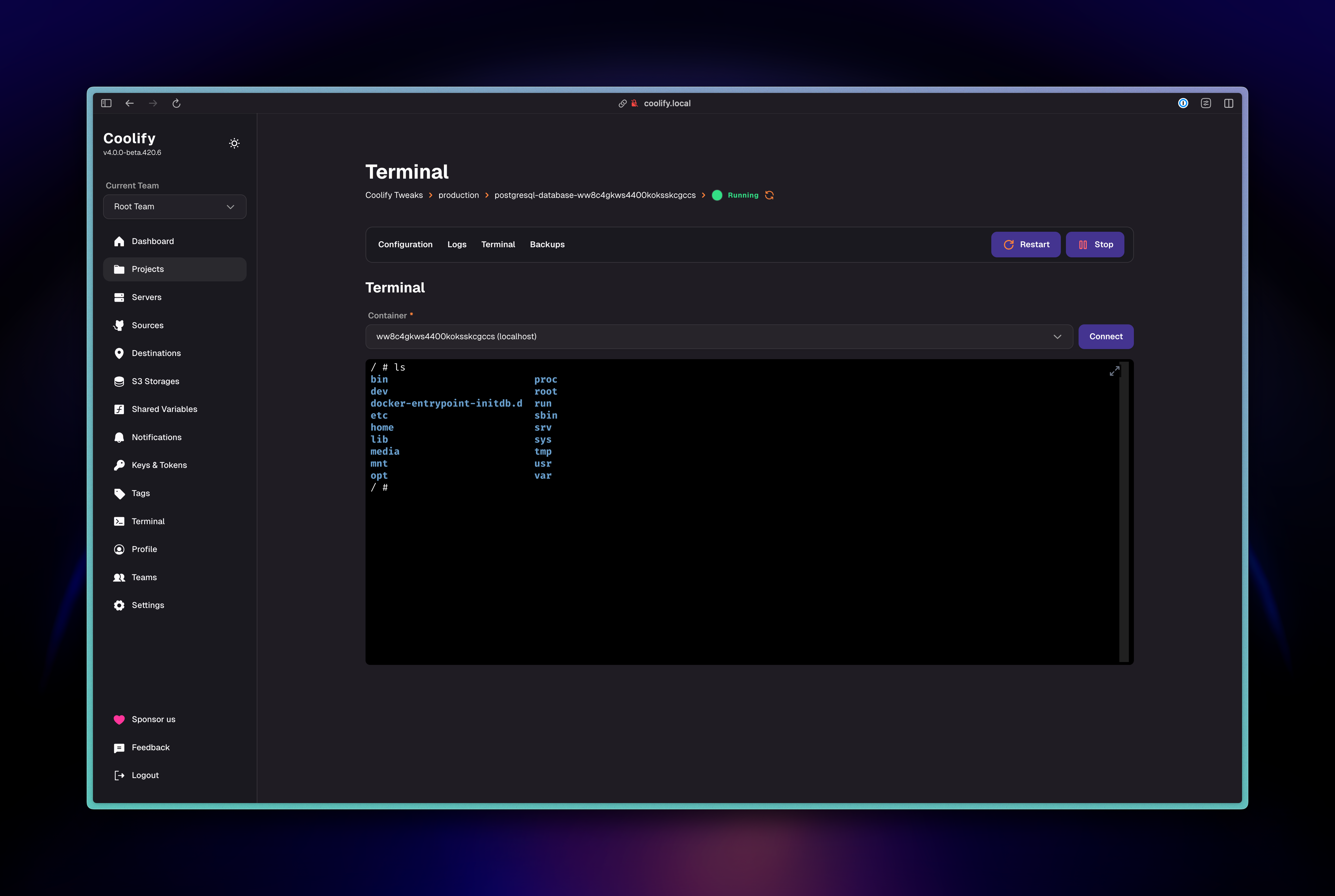1335x896 pixels.
Task: Toggle light mode with the sun icon
Action: click(234, 143)
